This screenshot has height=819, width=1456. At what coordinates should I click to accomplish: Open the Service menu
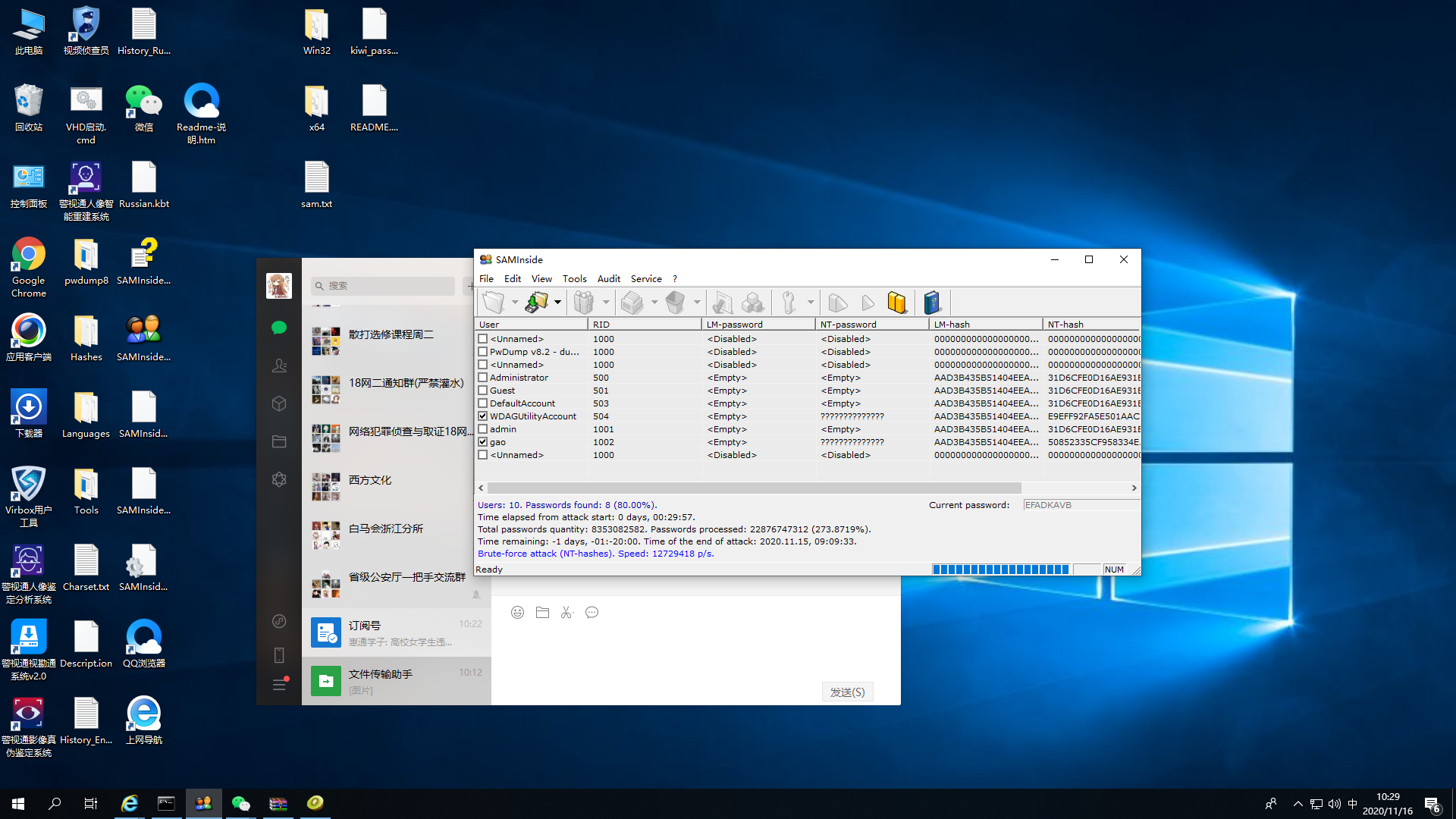click(x=646, y=279)
